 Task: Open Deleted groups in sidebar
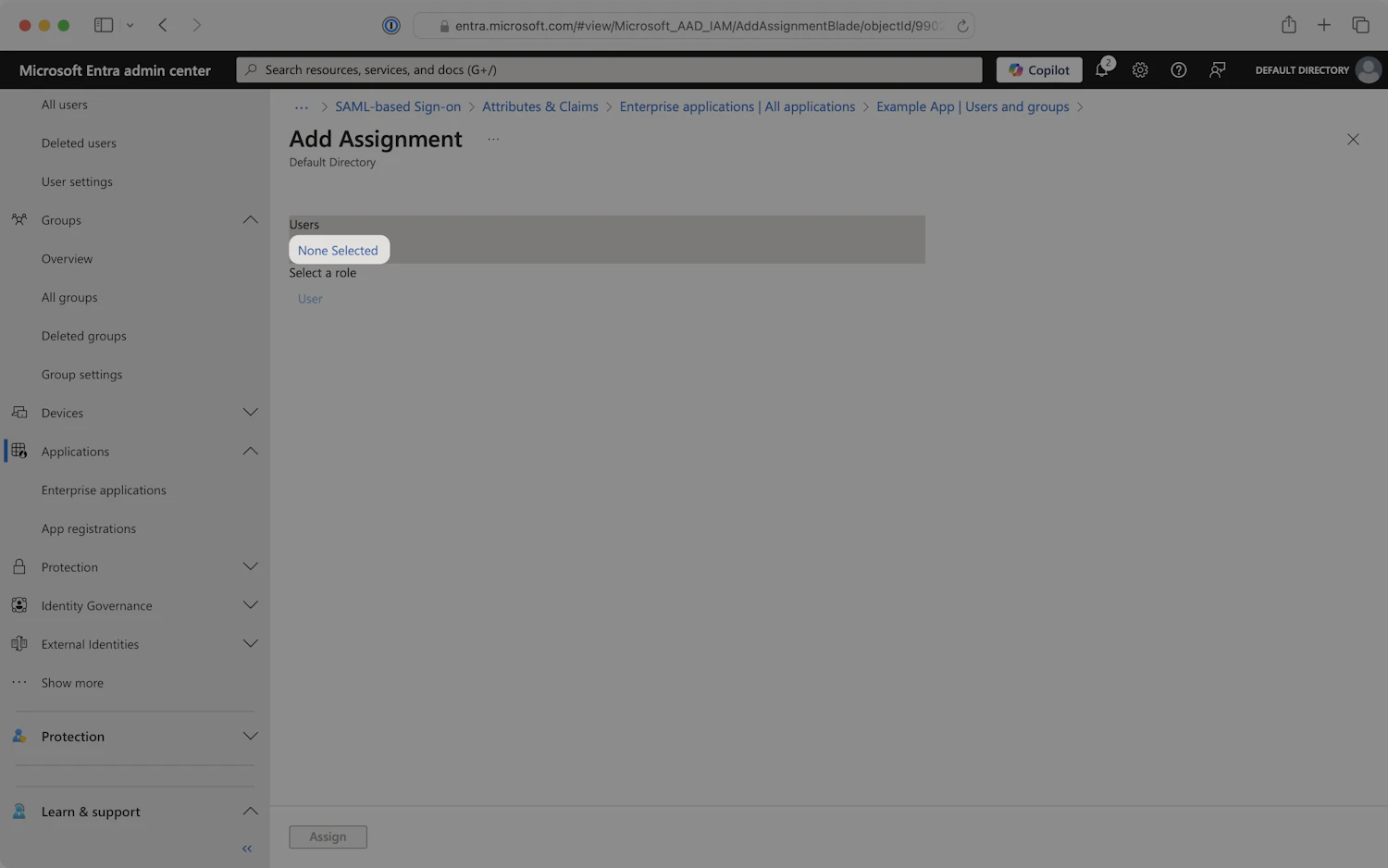(83, 336)
